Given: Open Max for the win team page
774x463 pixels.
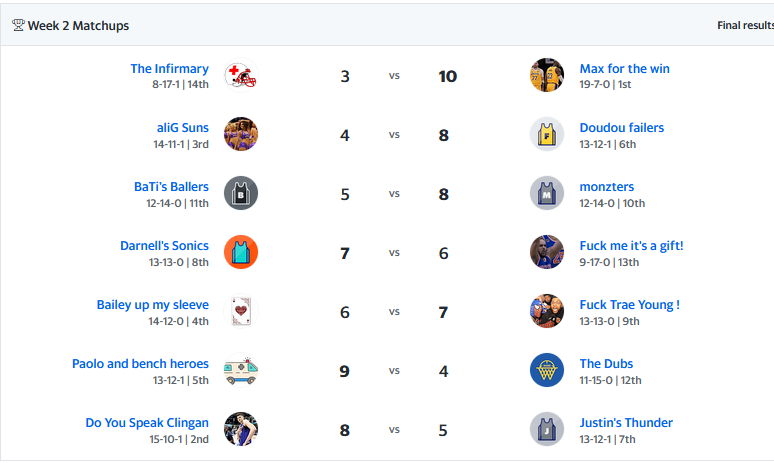Looking at the screenshot, I should tap(624, 69).
